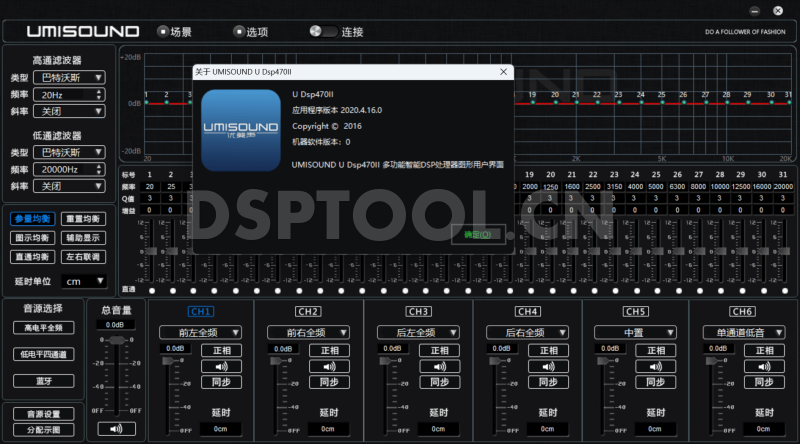The width and height of the screenshot is (800, 444).
Task: Open the 延时单位 cm dropdown
Action: [84, 281]
